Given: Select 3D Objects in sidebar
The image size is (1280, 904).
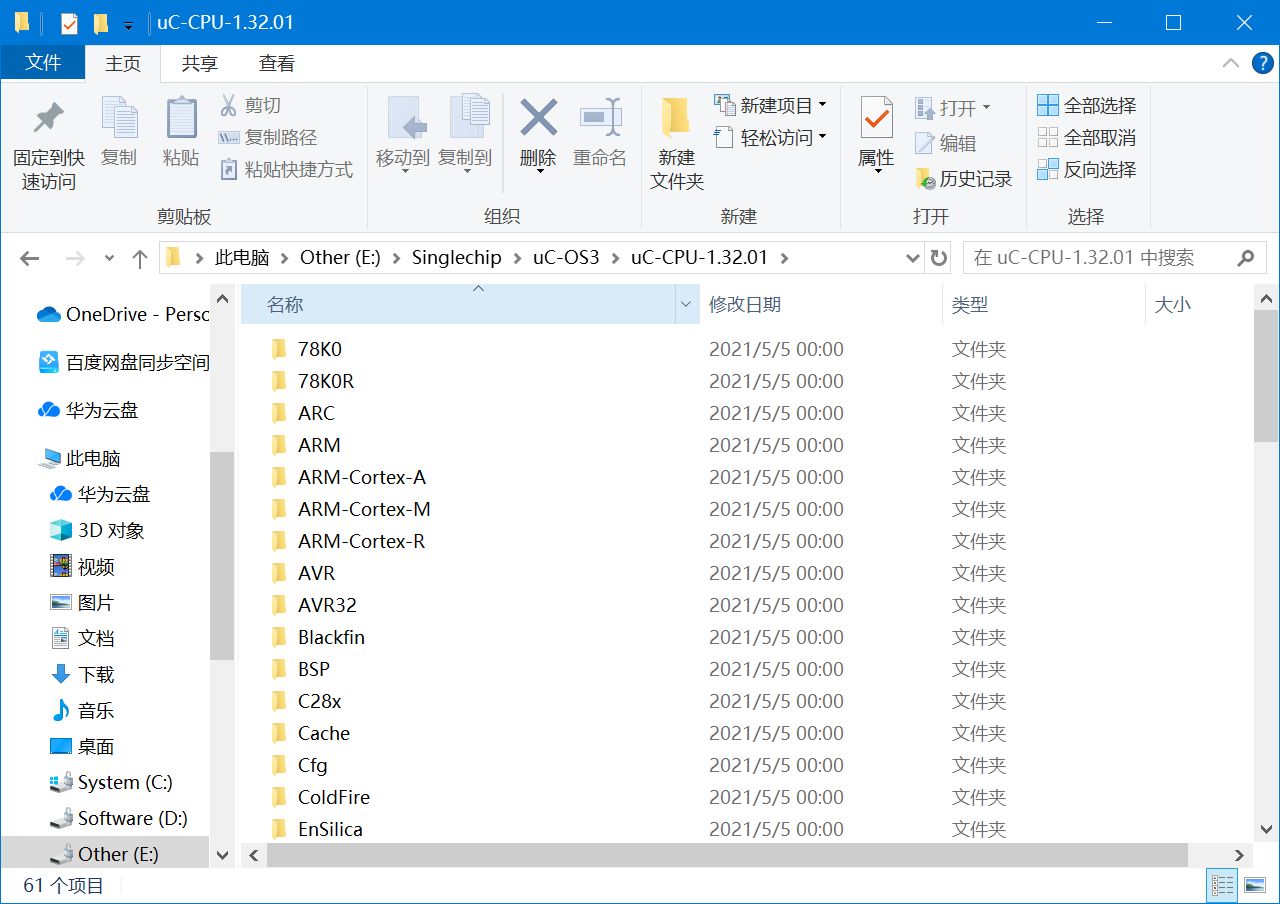Looking at the screenshot, I should click(x=97, y=530).
